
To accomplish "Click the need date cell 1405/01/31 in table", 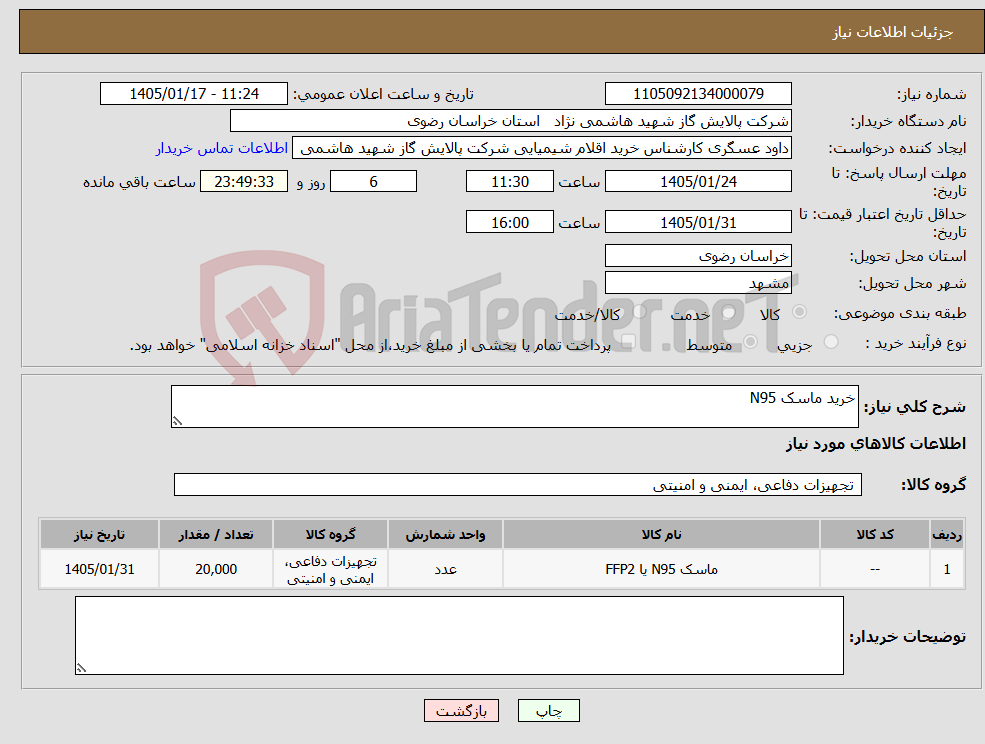I will point(99,569).
